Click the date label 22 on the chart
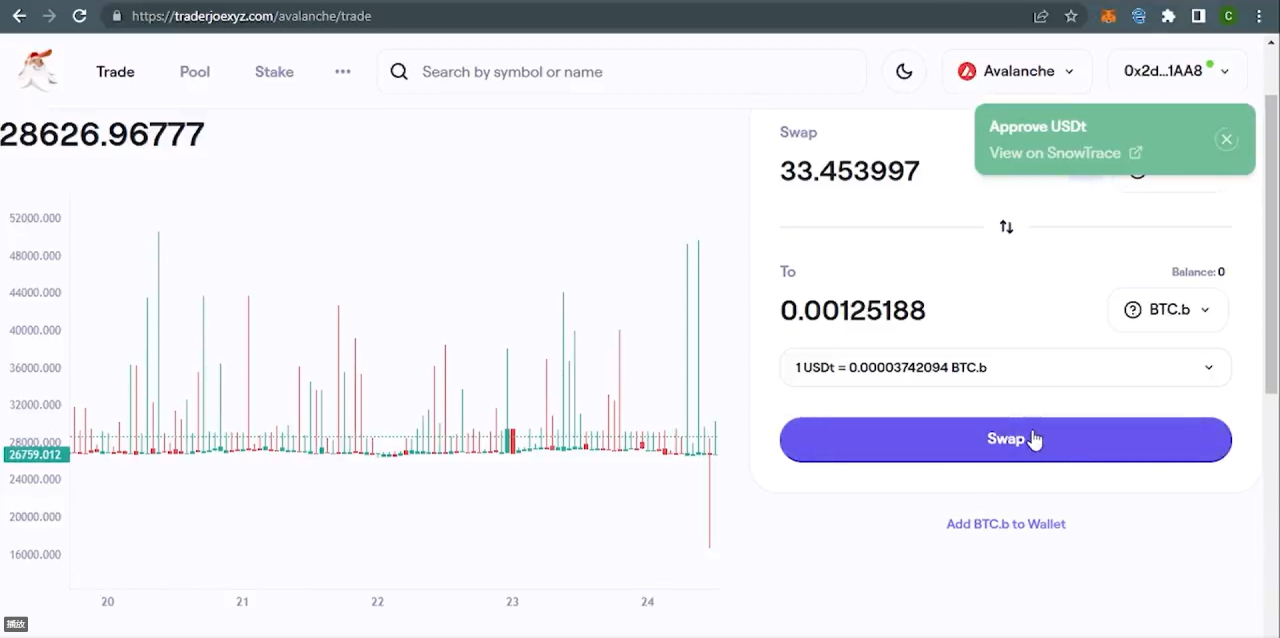Viewport: 1280px width, 638px height. [377, 602]
